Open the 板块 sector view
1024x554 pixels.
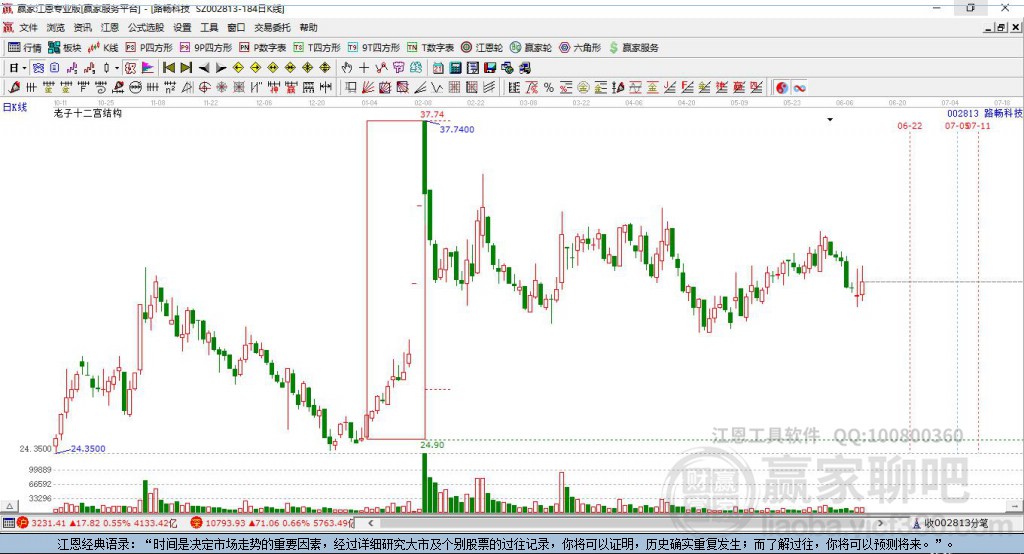tap(64, 48)
